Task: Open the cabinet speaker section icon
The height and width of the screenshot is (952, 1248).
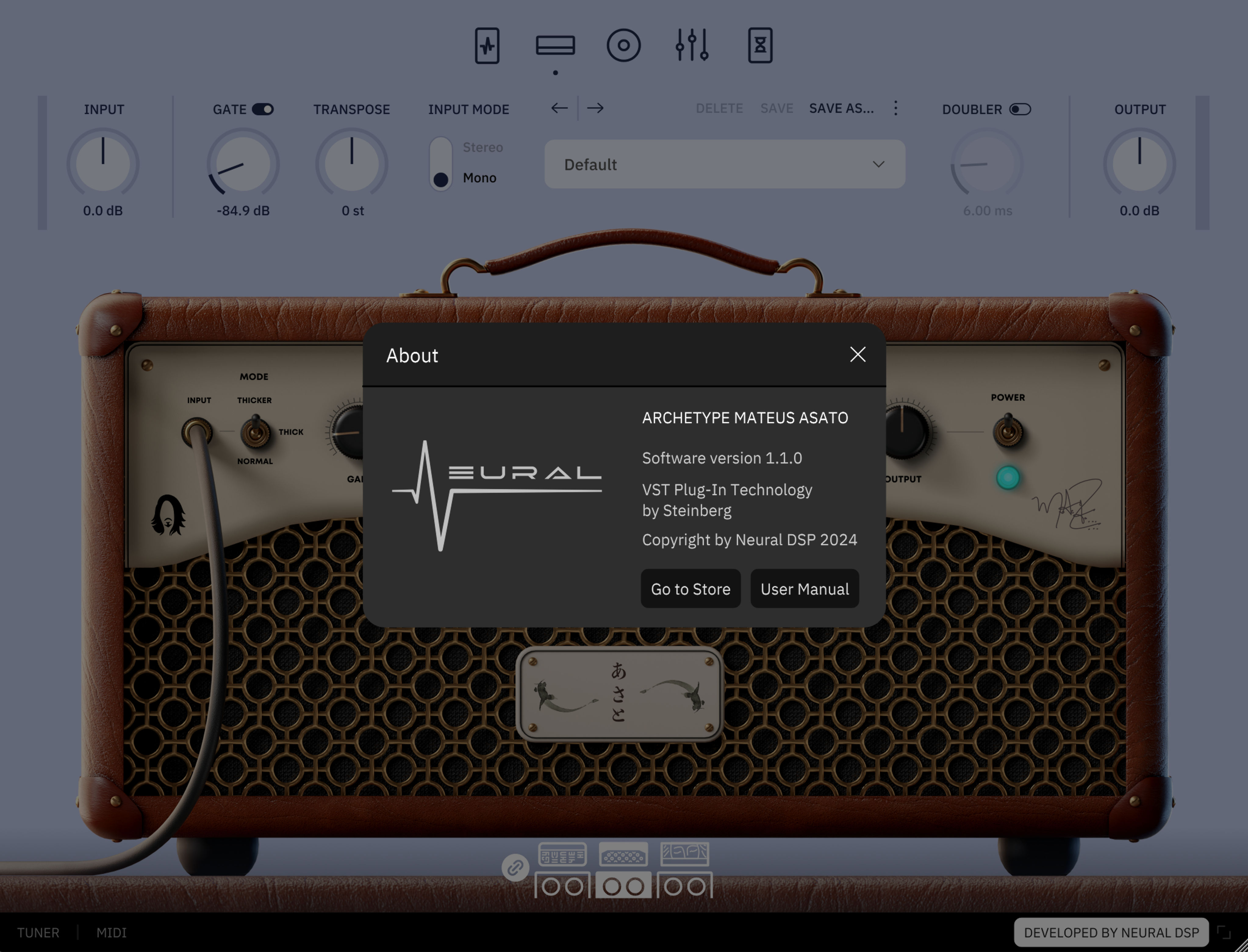Action: 623,45
